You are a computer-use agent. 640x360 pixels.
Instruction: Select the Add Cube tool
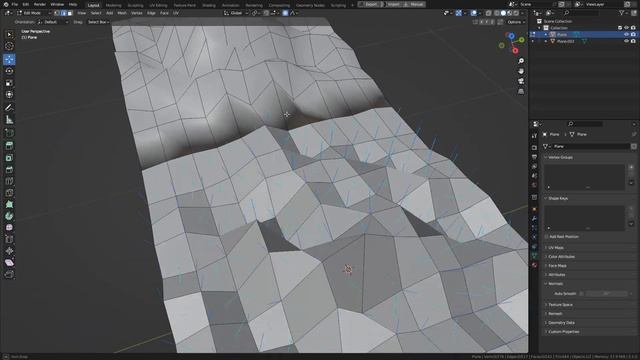click(x=9, y=133)
